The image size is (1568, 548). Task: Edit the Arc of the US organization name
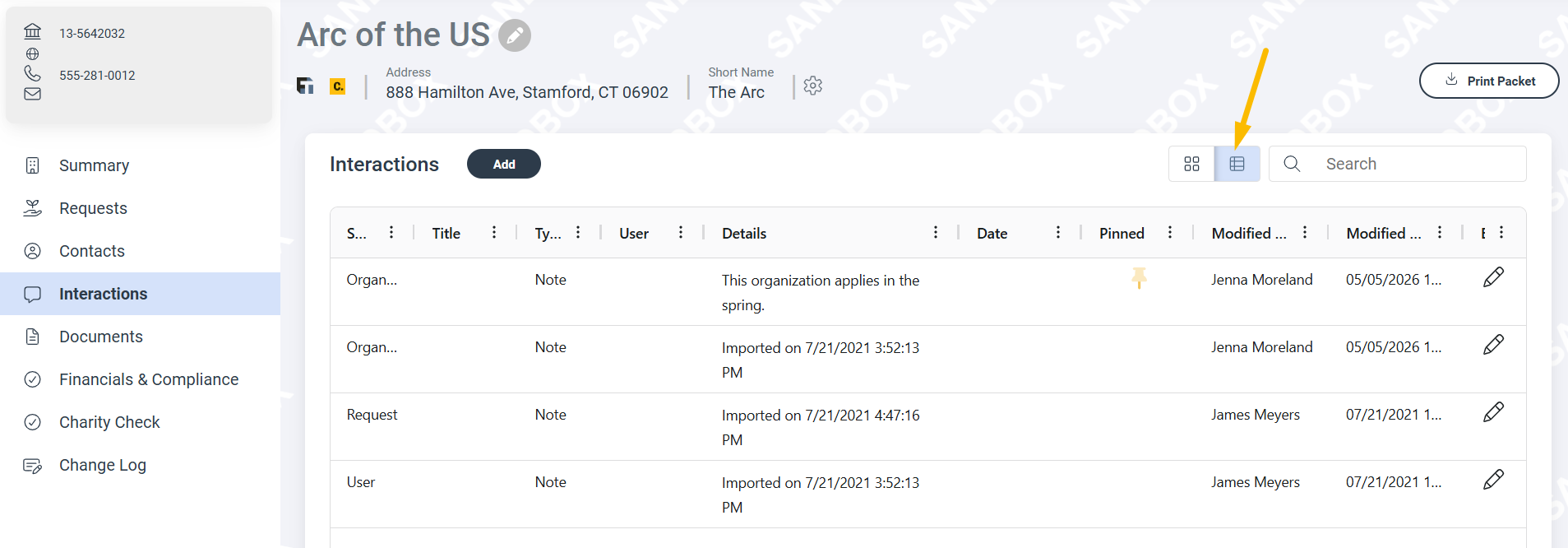[515, 35]
